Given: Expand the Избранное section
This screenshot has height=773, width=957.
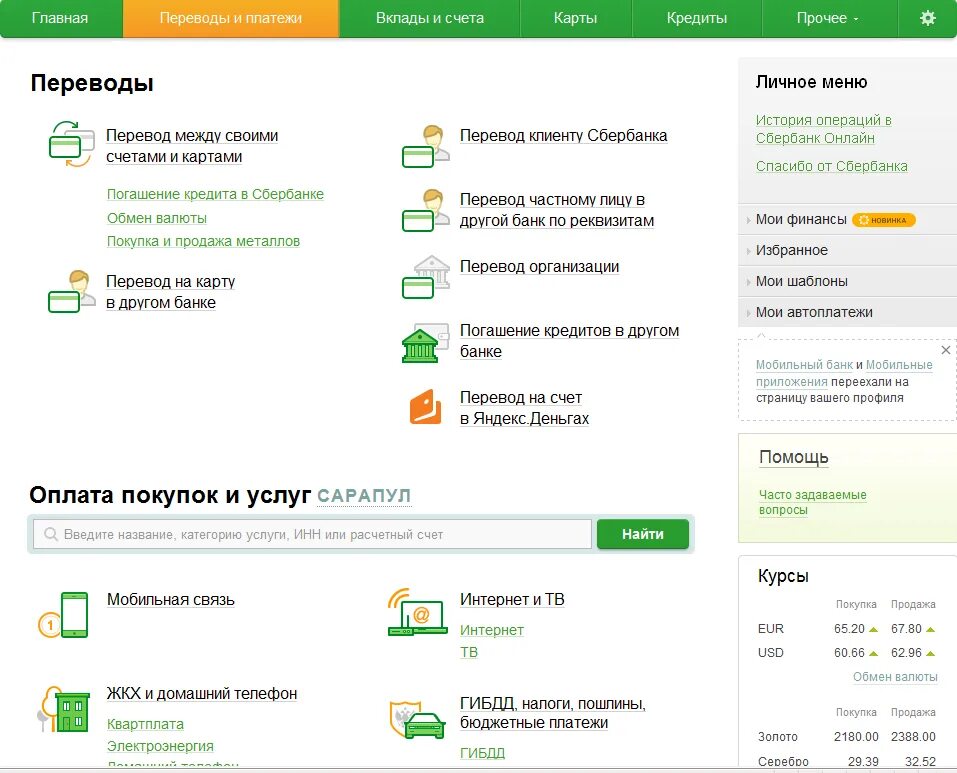Looking at the screenshot, I should pyautogui.click(x=792, y=250).
